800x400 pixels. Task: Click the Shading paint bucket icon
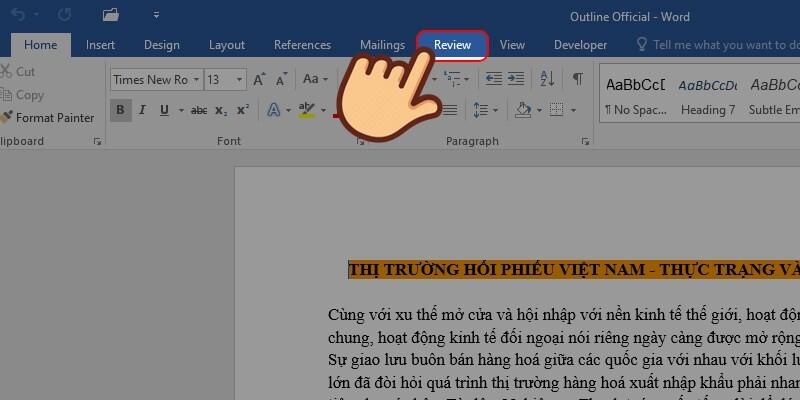pos(523,110)
